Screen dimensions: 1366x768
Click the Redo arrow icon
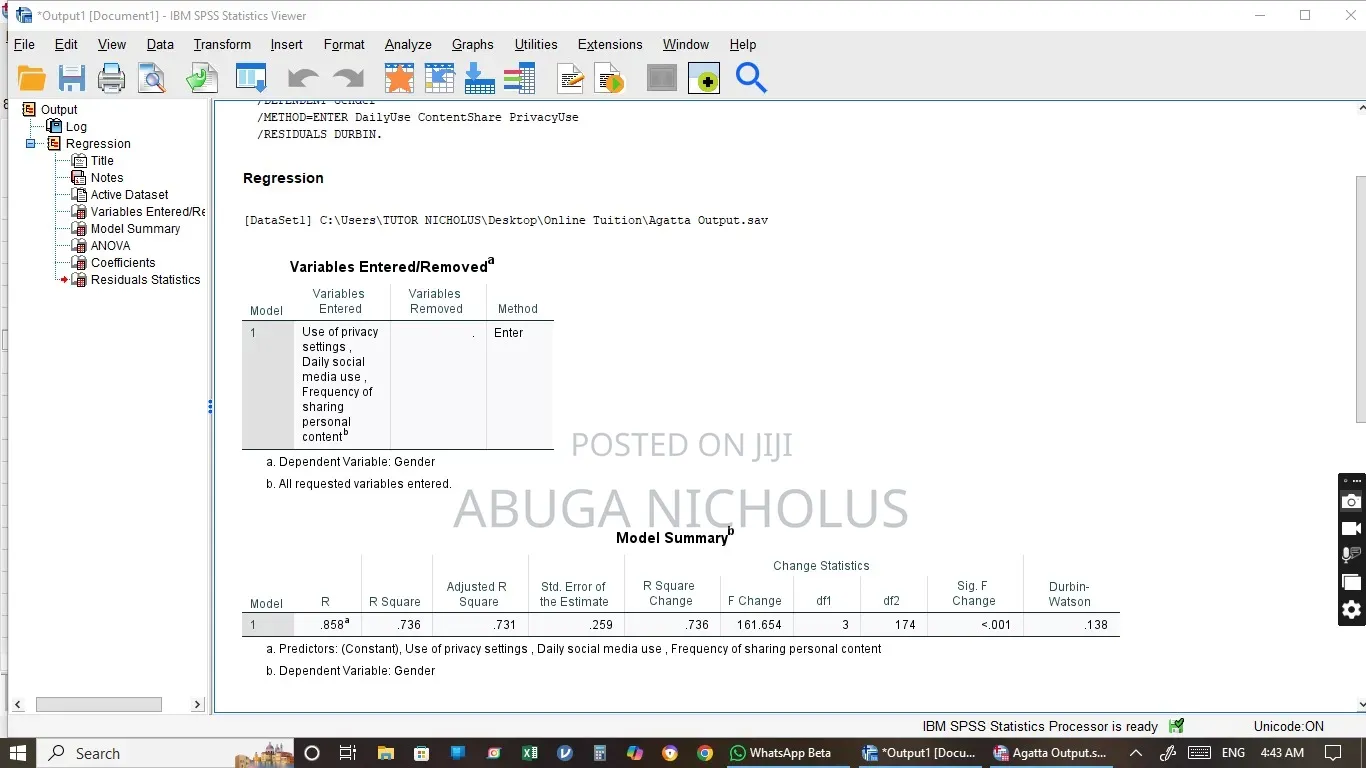point(348,78)
